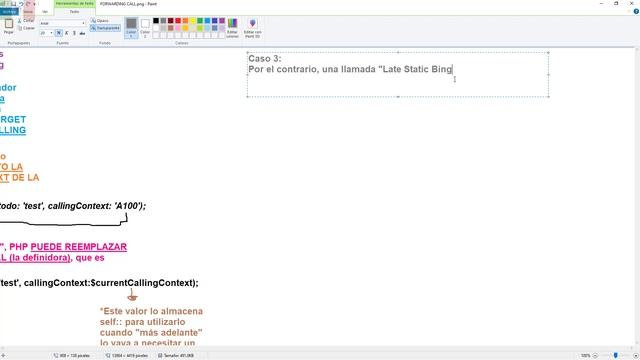Pick the white color swatch
This screenshot has width=640, height=360.
tap(156, 28)
